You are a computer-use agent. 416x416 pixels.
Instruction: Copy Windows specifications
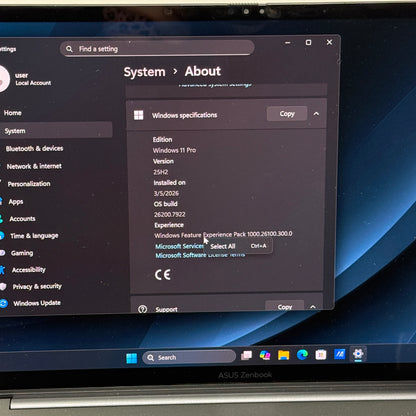pos(287,114)
